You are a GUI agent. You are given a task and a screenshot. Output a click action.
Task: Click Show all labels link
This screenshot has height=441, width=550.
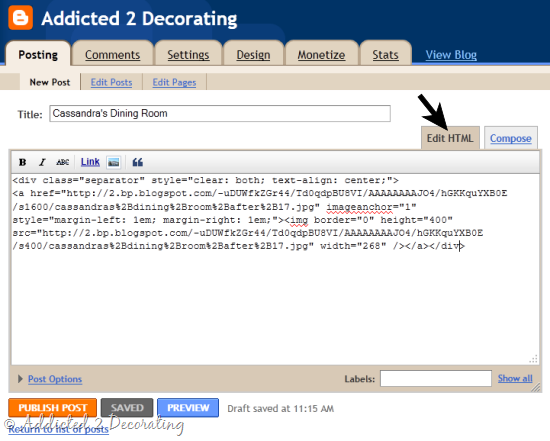pos(515,378)
